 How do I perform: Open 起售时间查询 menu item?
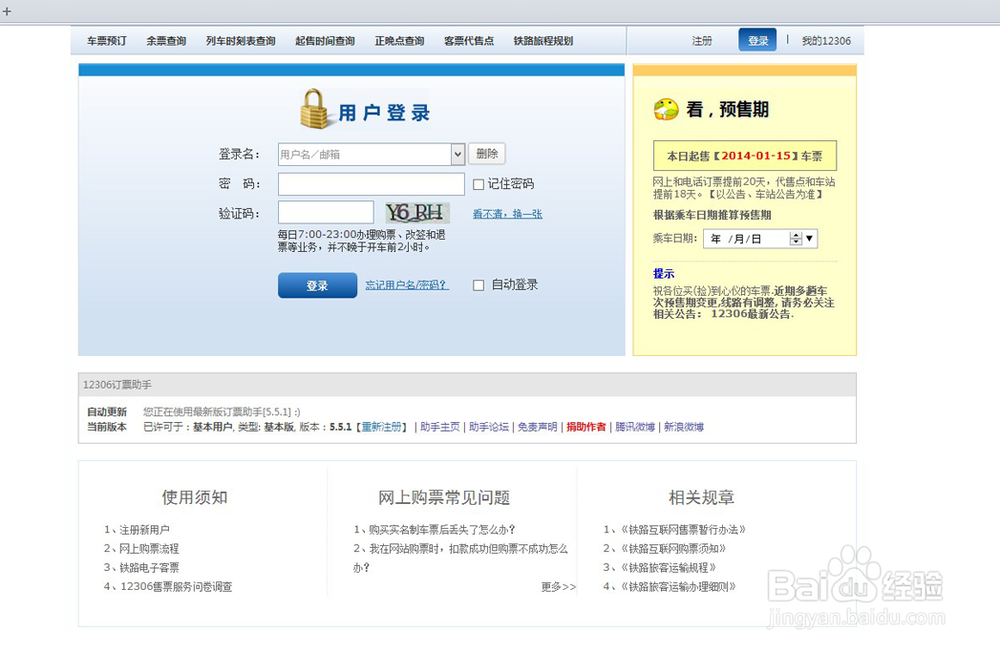(x=325, y=41)
